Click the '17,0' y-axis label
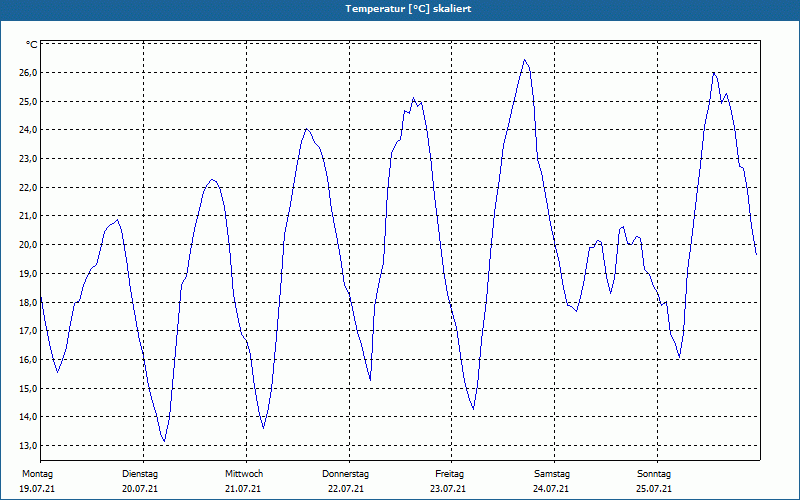This screenshot has width=800, height=500. point(30,331)
